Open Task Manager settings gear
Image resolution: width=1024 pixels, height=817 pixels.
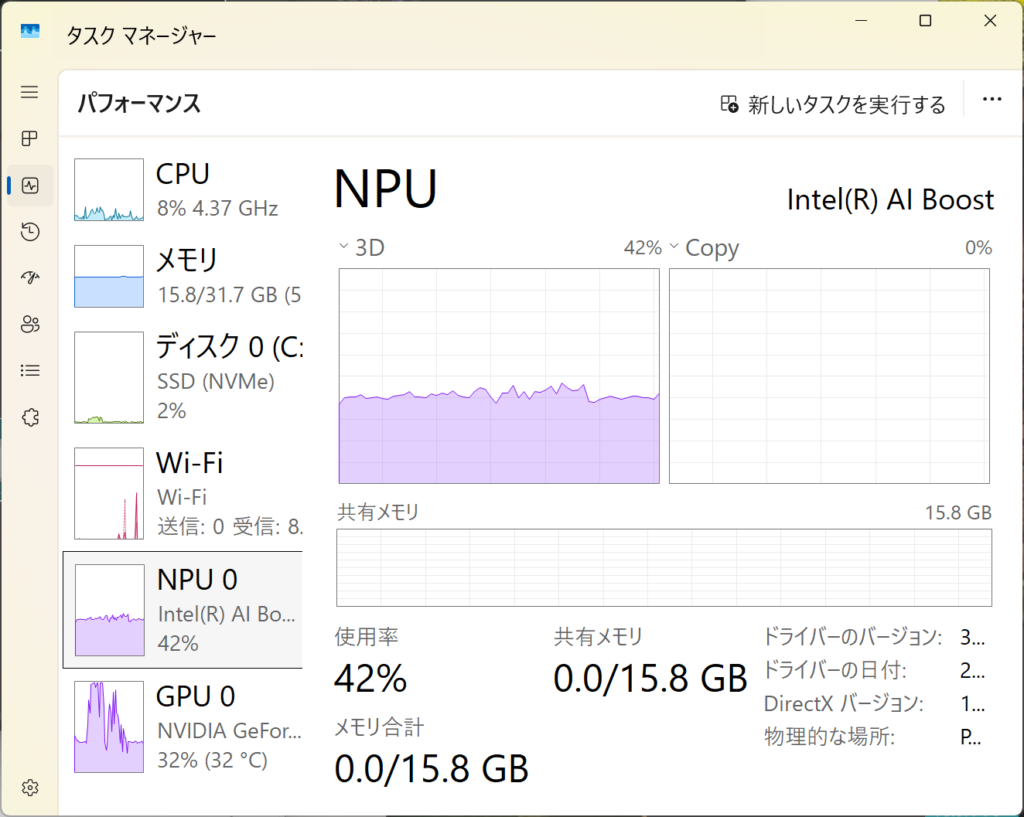pyautogui.click(x=30, y=788)
